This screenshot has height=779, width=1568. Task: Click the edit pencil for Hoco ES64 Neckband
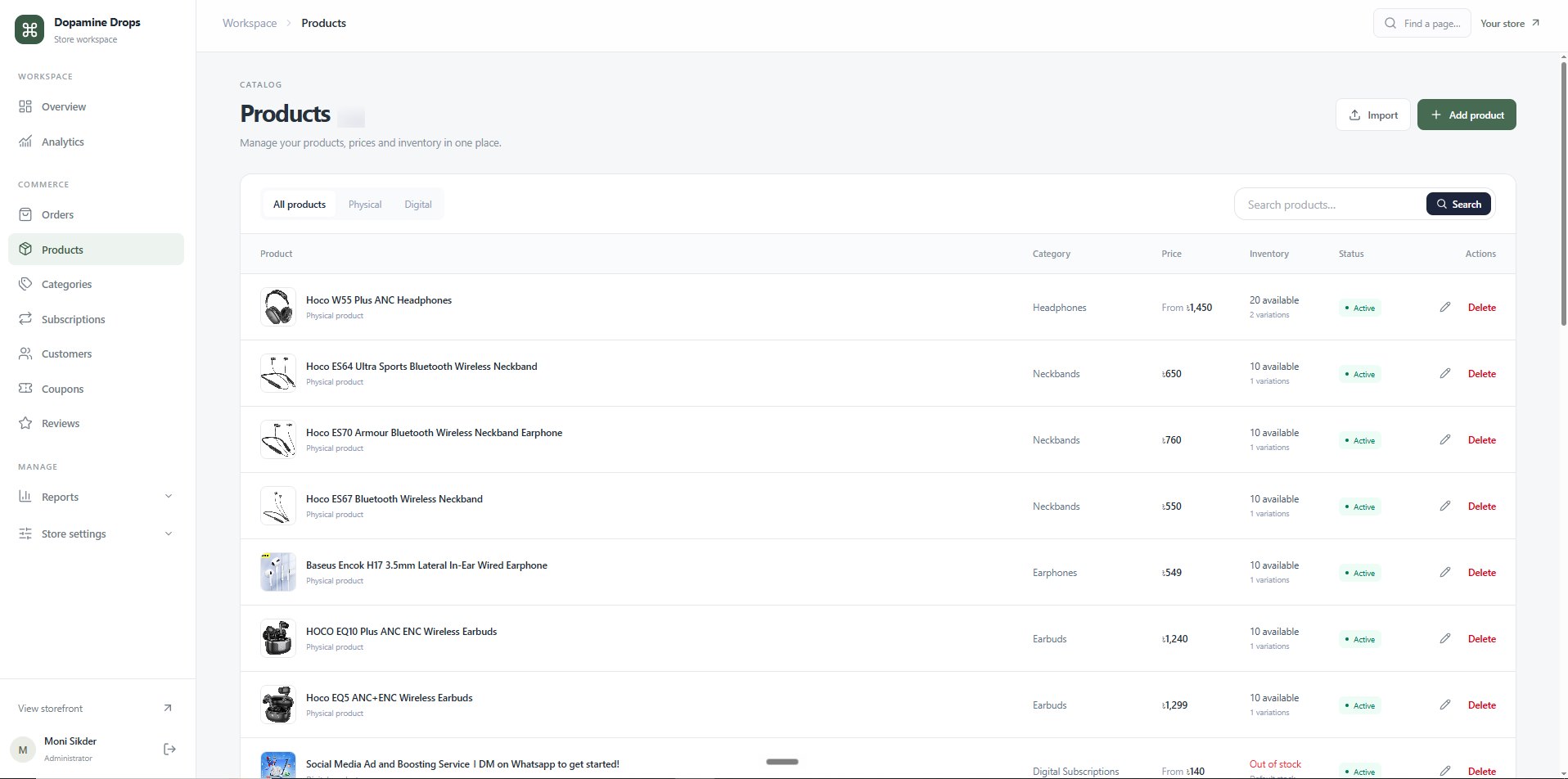(x=1445, y=373)
